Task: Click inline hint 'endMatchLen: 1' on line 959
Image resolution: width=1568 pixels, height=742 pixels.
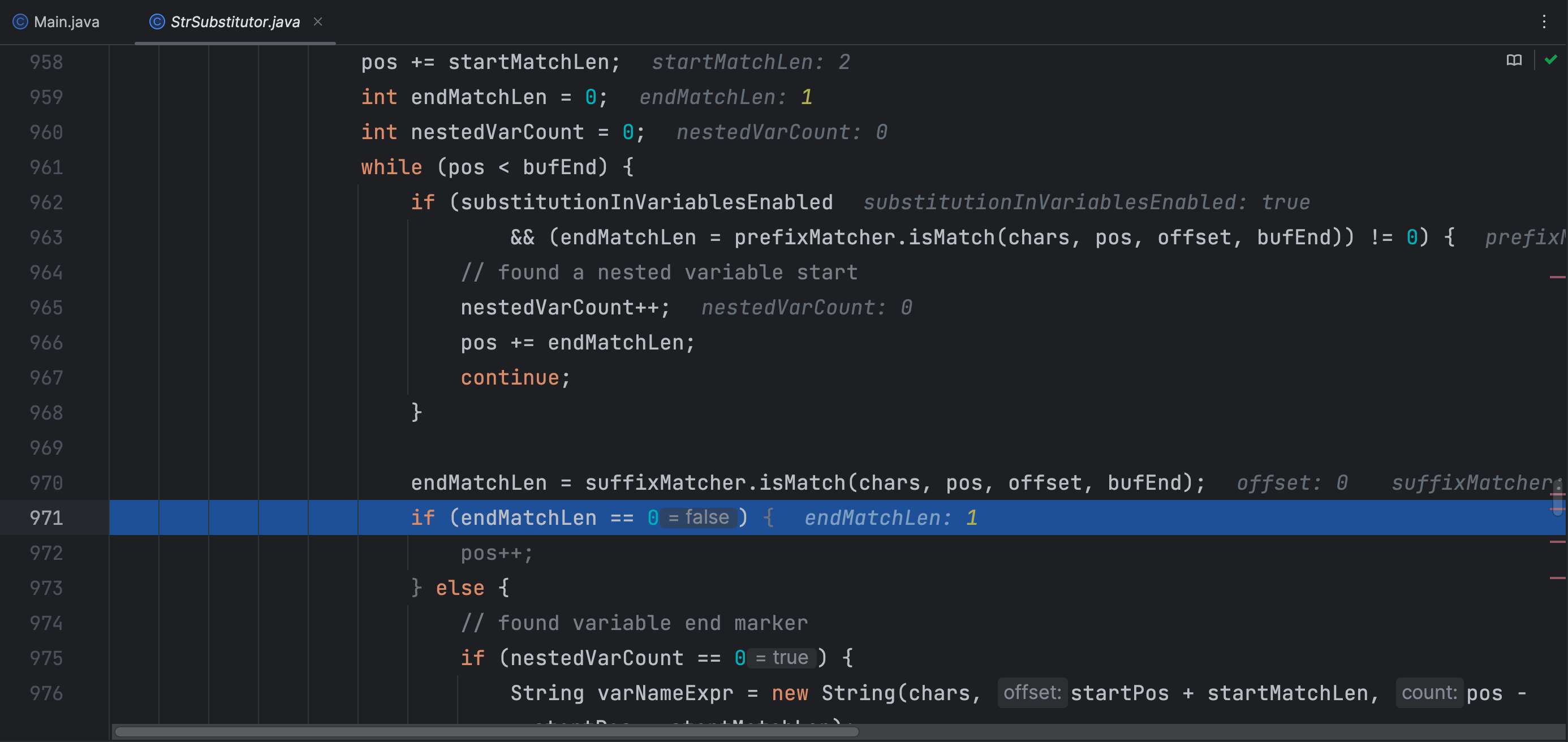Action: tap(726, 97)
